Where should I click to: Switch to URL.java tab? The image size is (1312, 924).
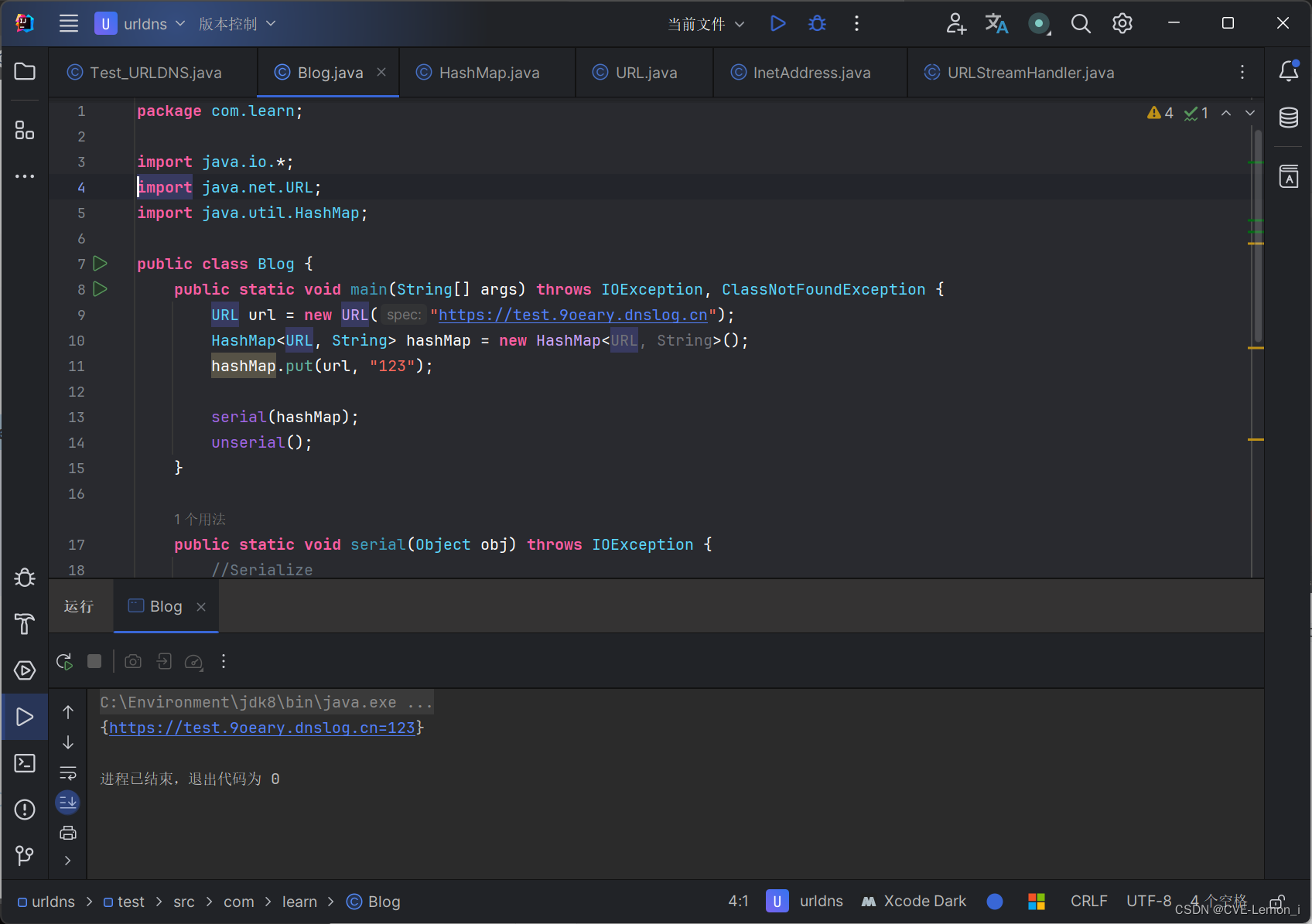pos(635,73)
